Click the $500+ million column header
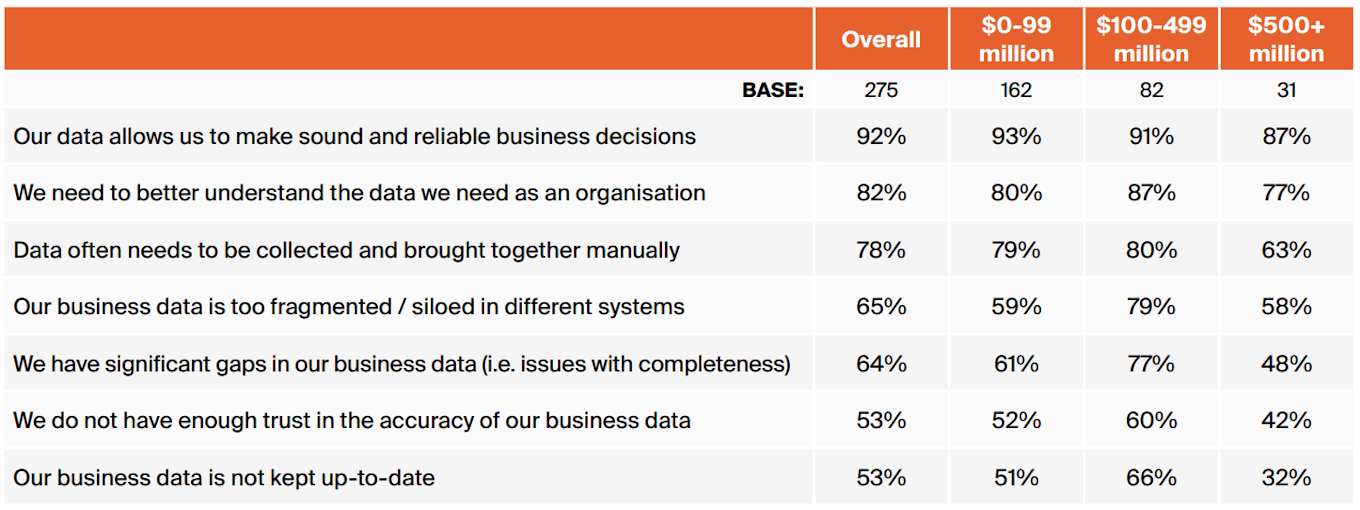Viewport: 1360px width, 510px height. [x=1287, y=39]
